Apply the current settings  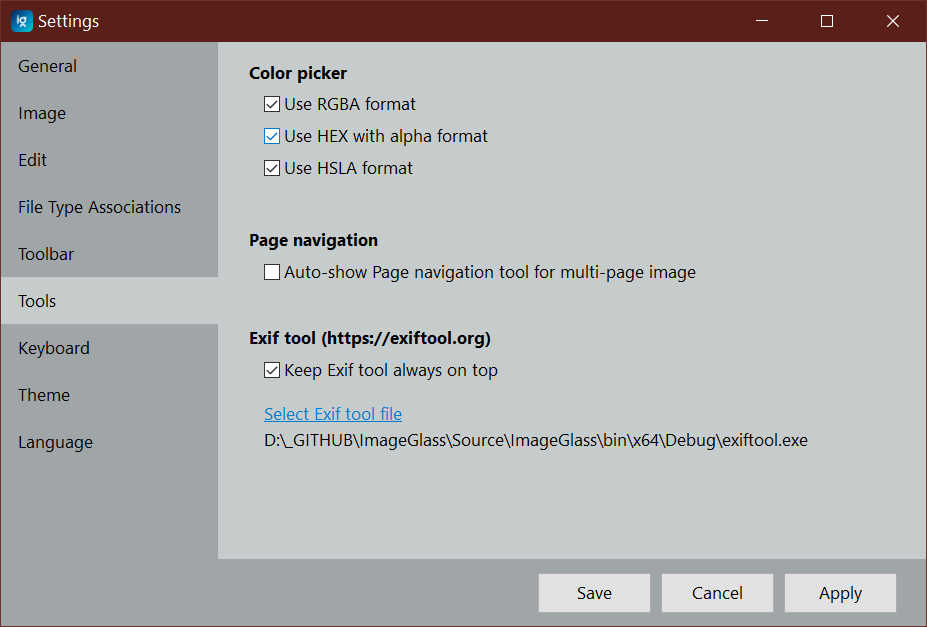840,592
